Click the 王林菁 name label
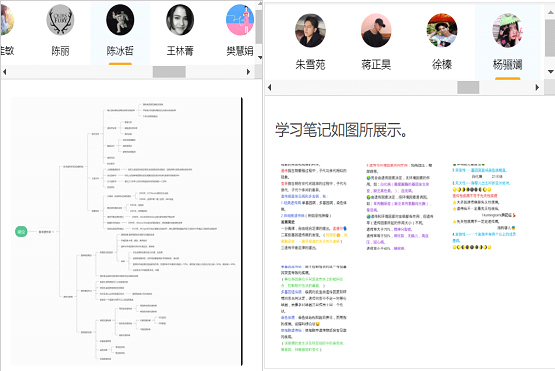The width and height of the screenshot is (555, 371). point(180,51)
